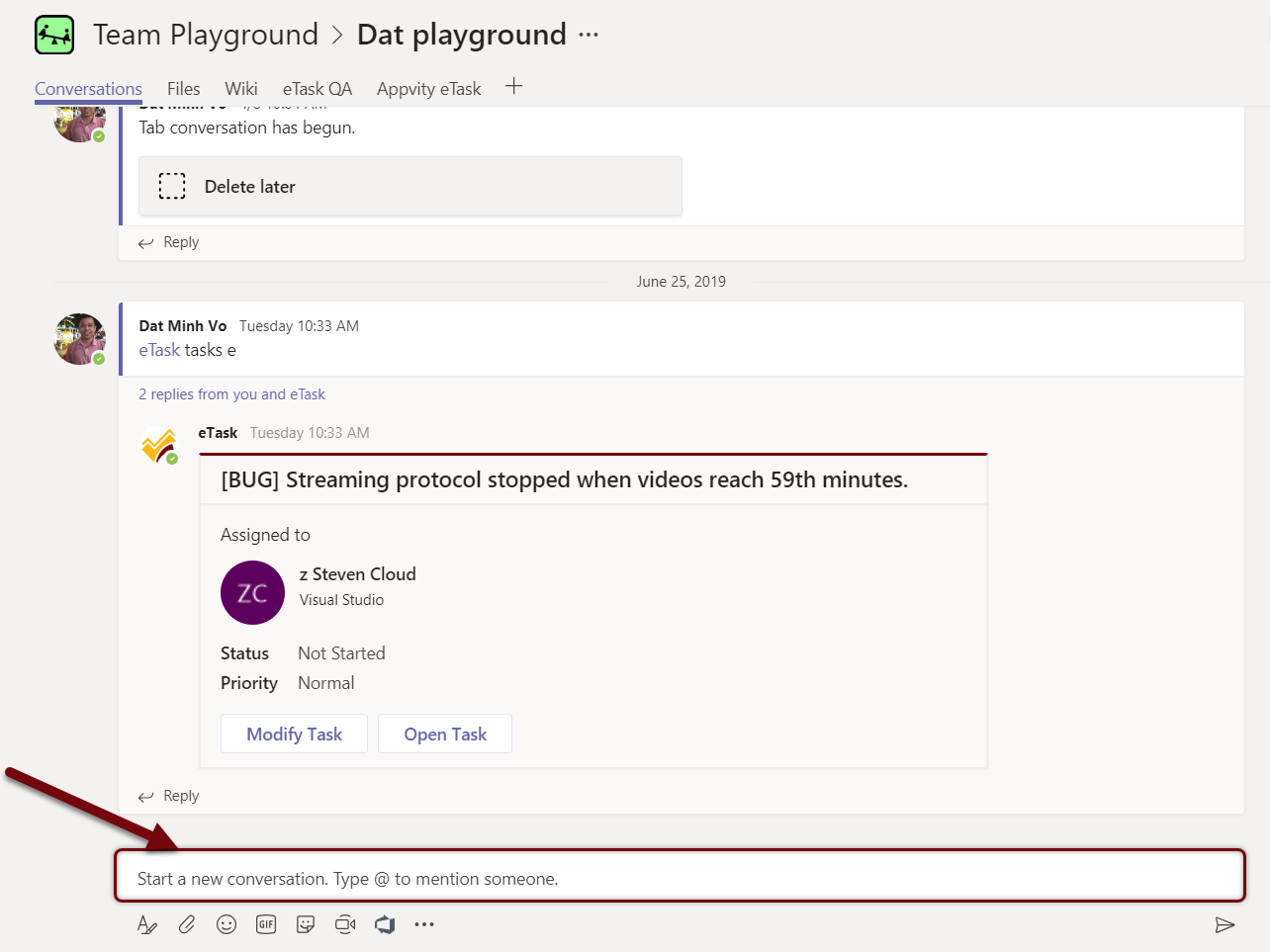Click the Visual Studio extension icon in compose bar
The image size is (1270, 952).
point(385,924)
